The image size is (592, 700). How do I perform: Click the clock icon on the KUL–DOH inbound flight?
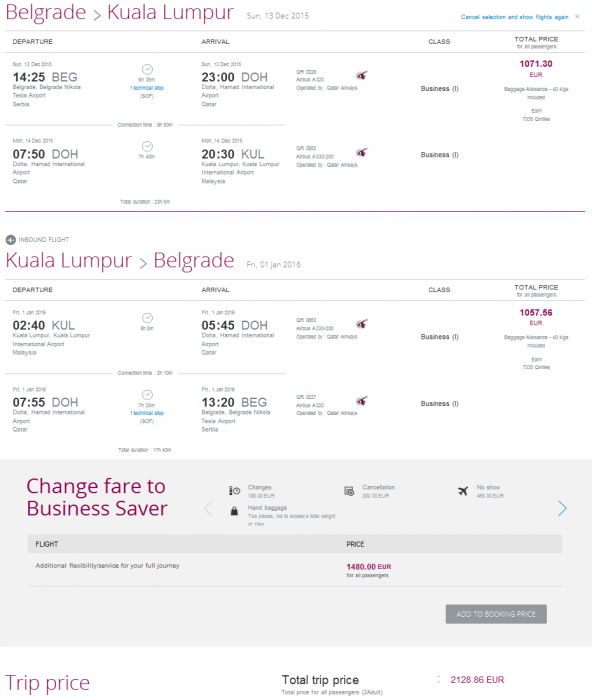[x=147, y=318]
